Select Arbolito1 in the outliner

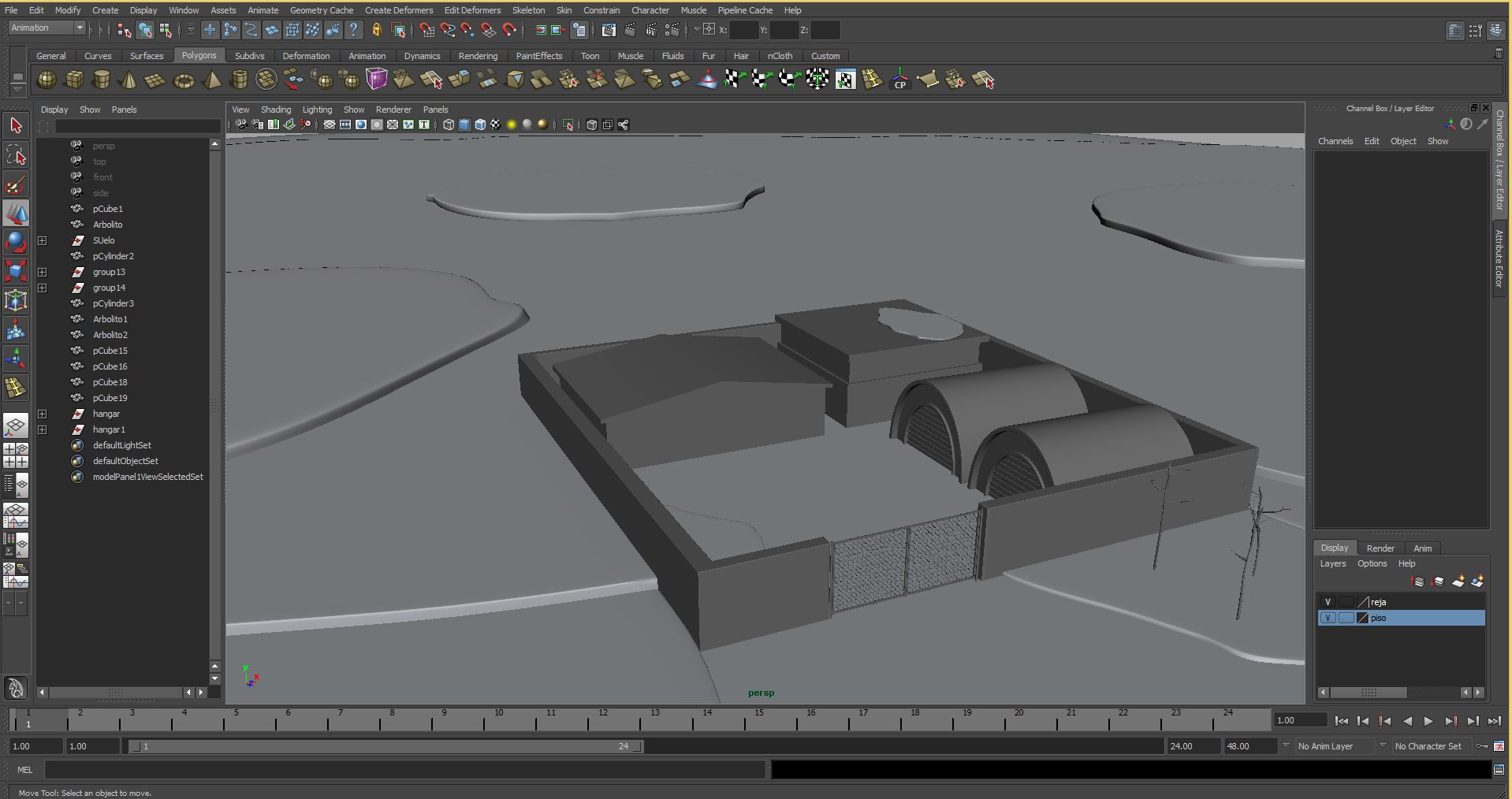(x=110, y=319)
